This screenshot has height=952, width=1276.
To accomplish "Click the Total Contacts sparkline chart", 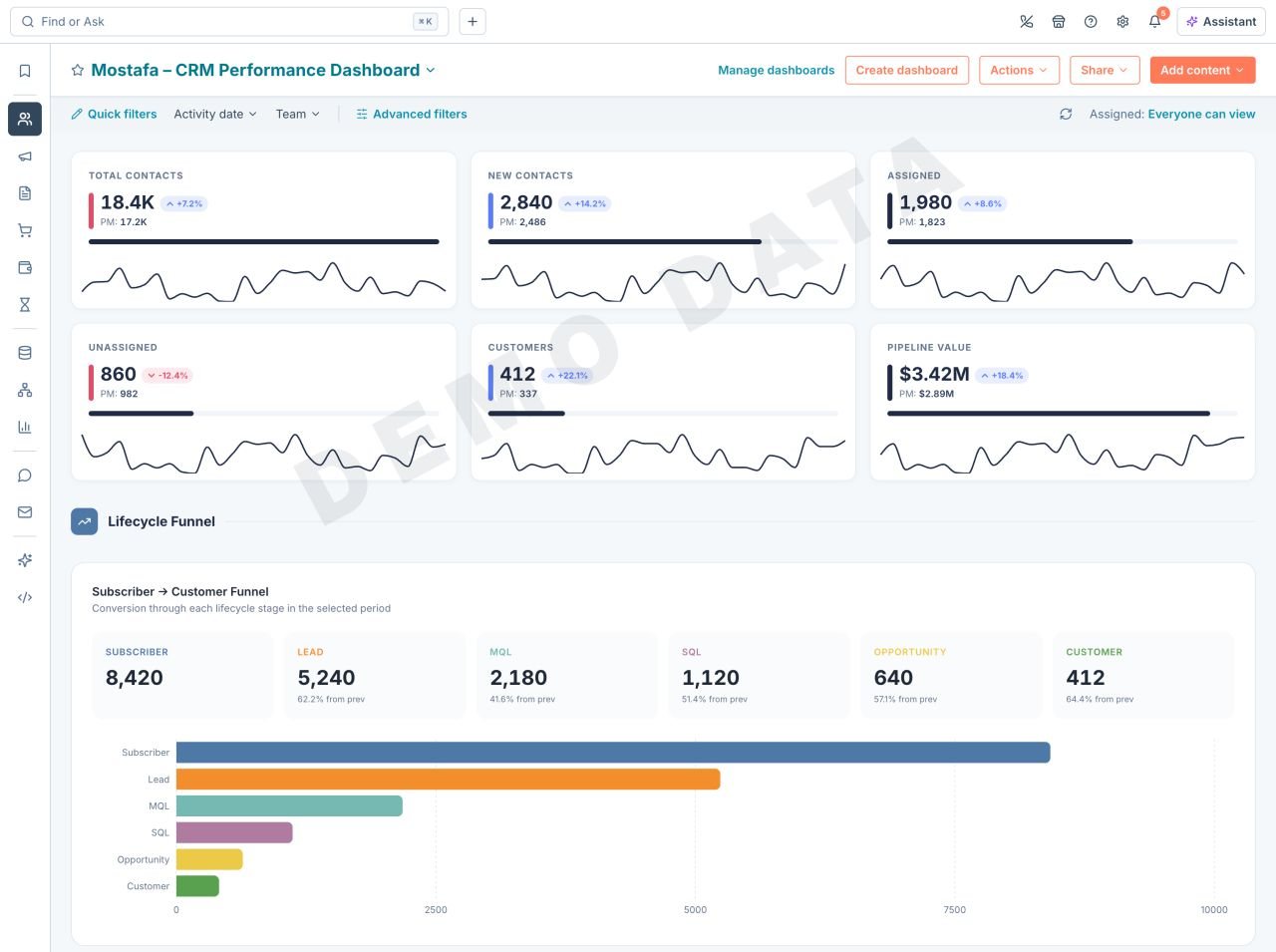I will [x=264, y=281].
